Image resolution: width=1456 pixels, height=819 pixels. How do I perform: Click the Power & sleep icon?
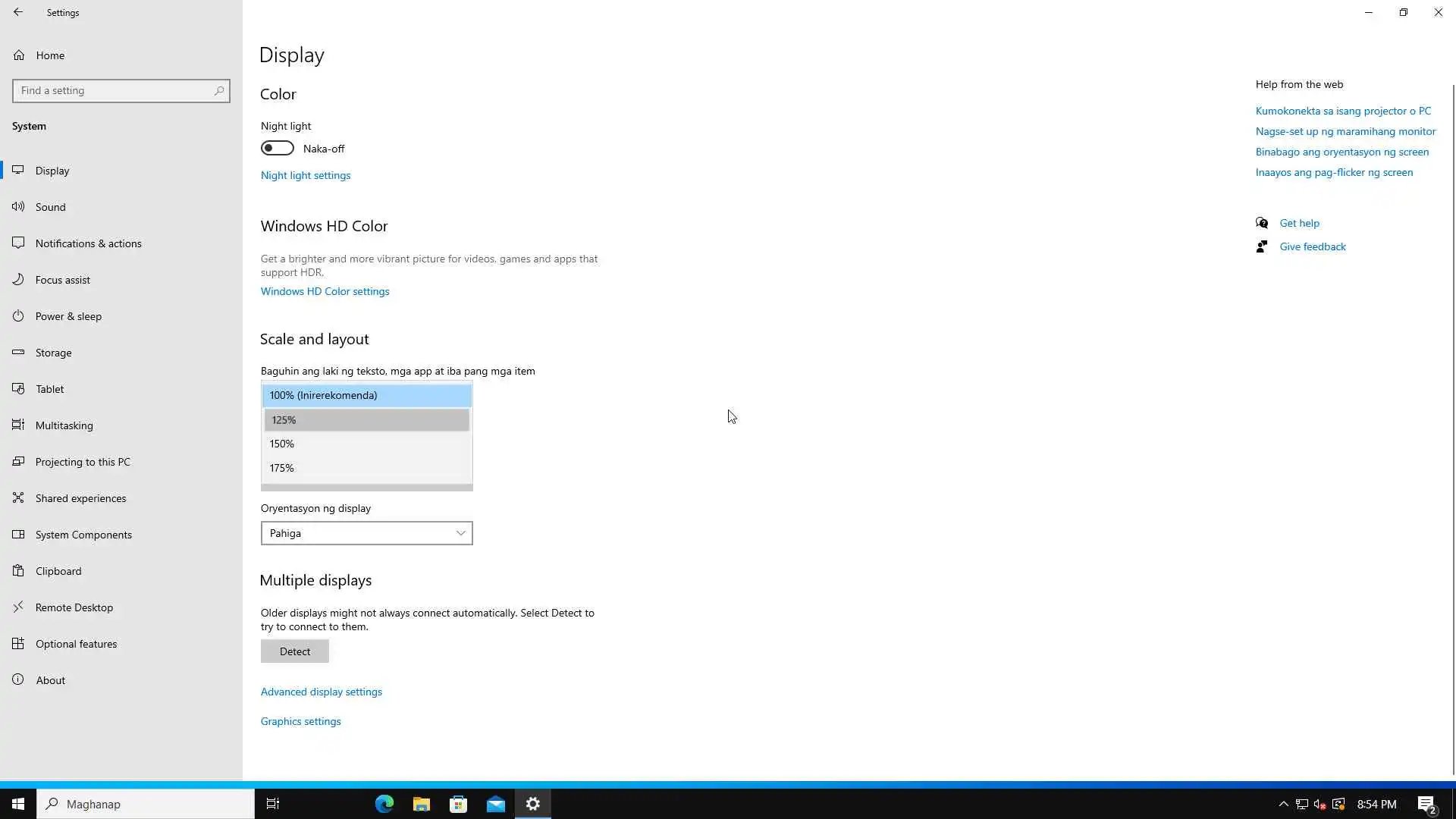pyautogui.click(x=18, y=315)
